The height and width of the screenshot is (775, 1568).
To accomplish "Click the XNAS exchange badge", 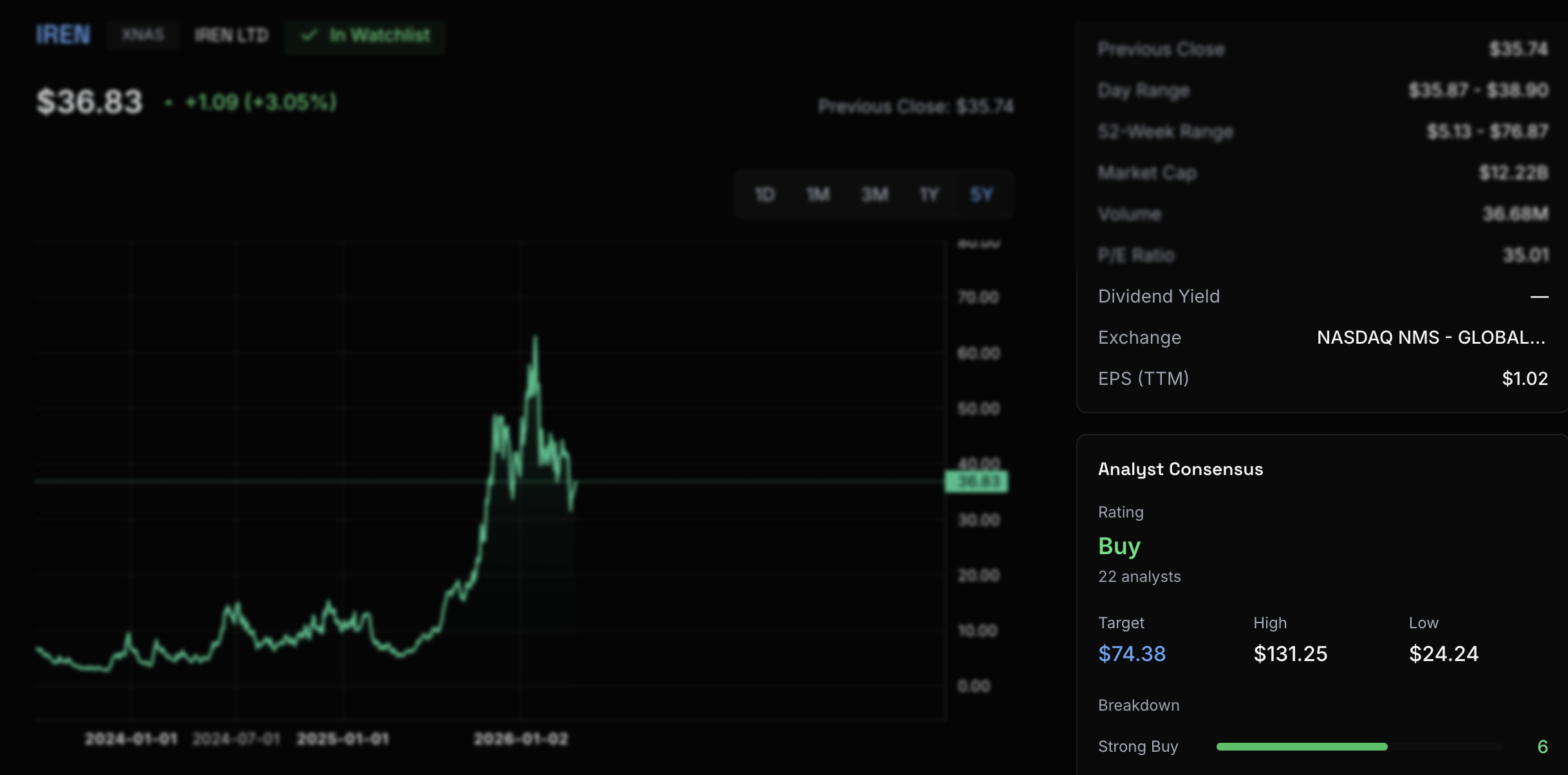I will (143, 35).
